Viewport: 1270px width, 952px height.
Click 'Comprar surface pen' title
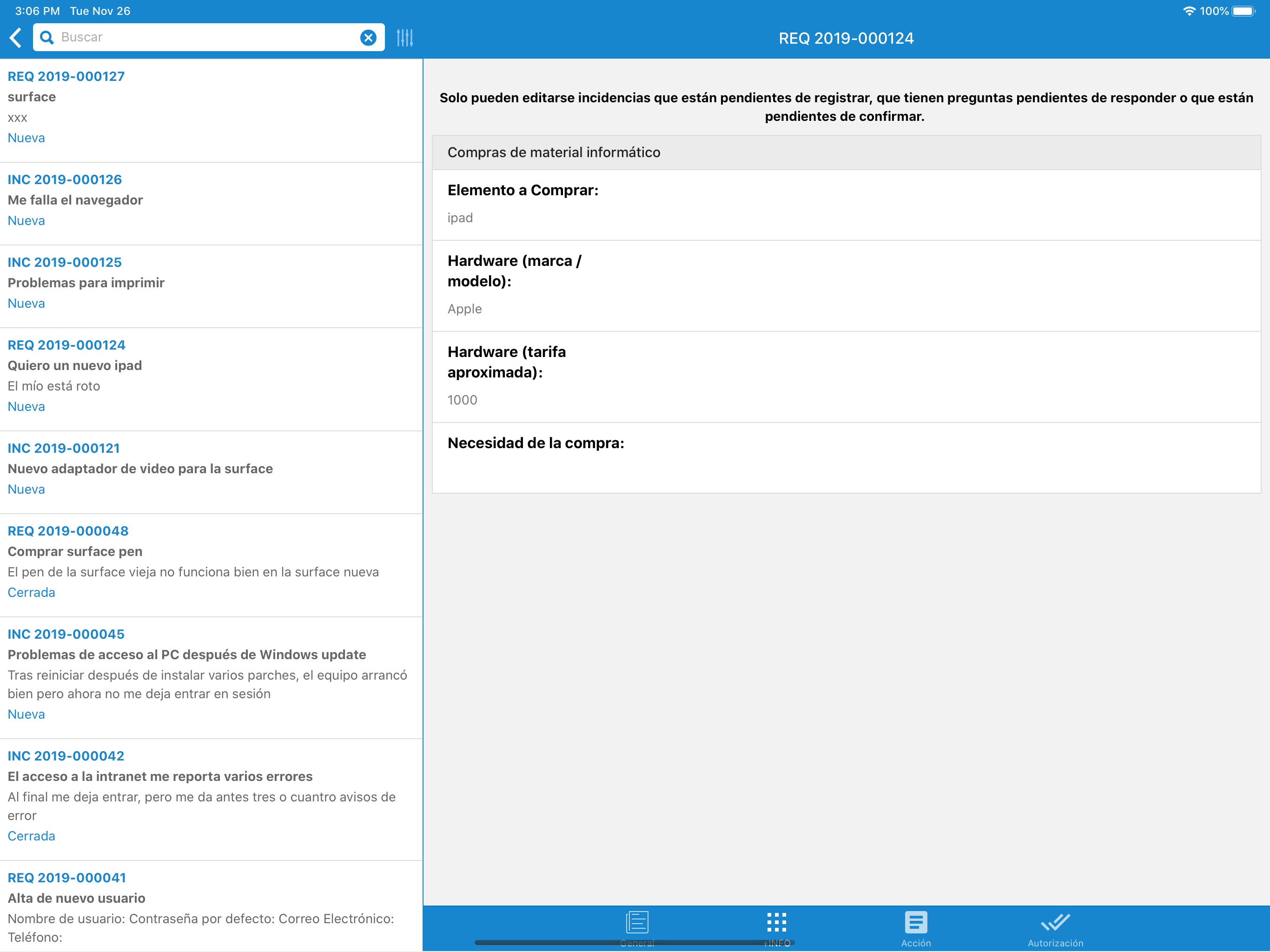(x=75, y=551)
